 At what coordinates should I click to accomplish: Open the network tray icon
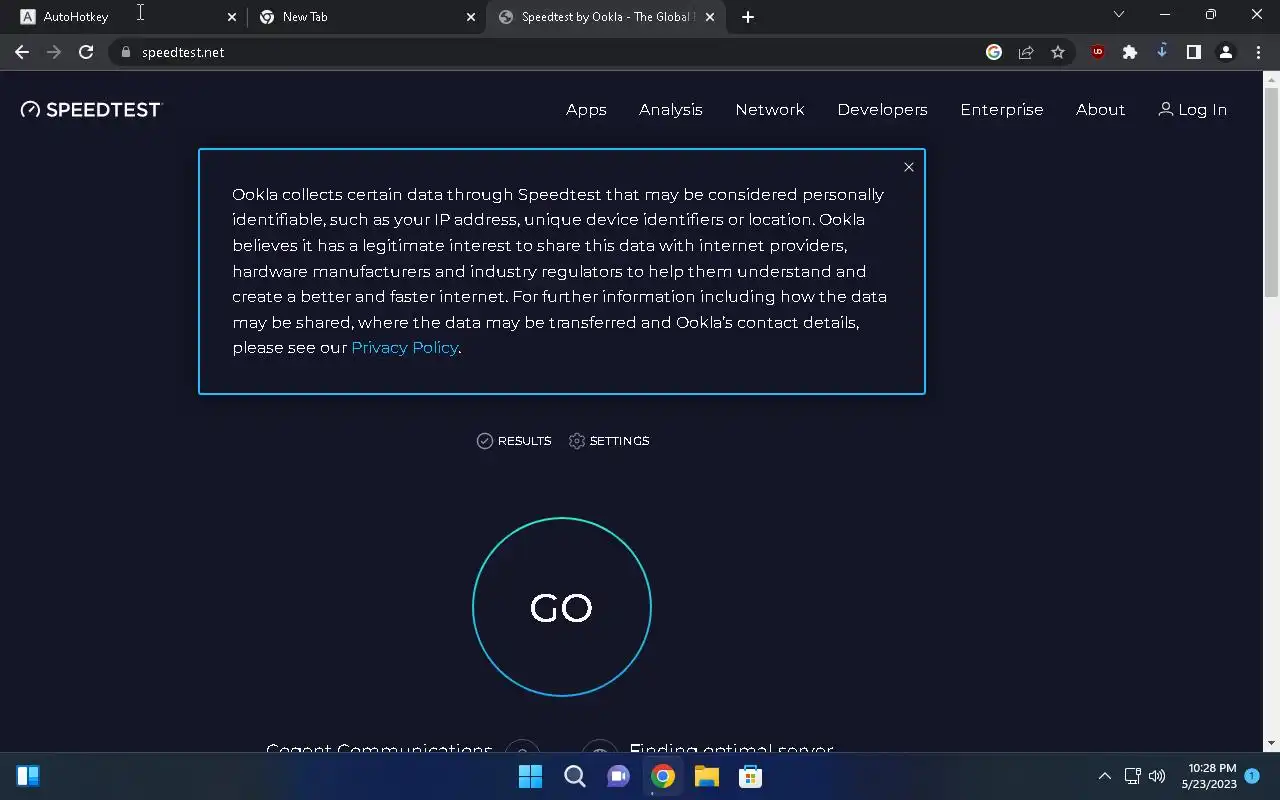(x=1133, y=776)
